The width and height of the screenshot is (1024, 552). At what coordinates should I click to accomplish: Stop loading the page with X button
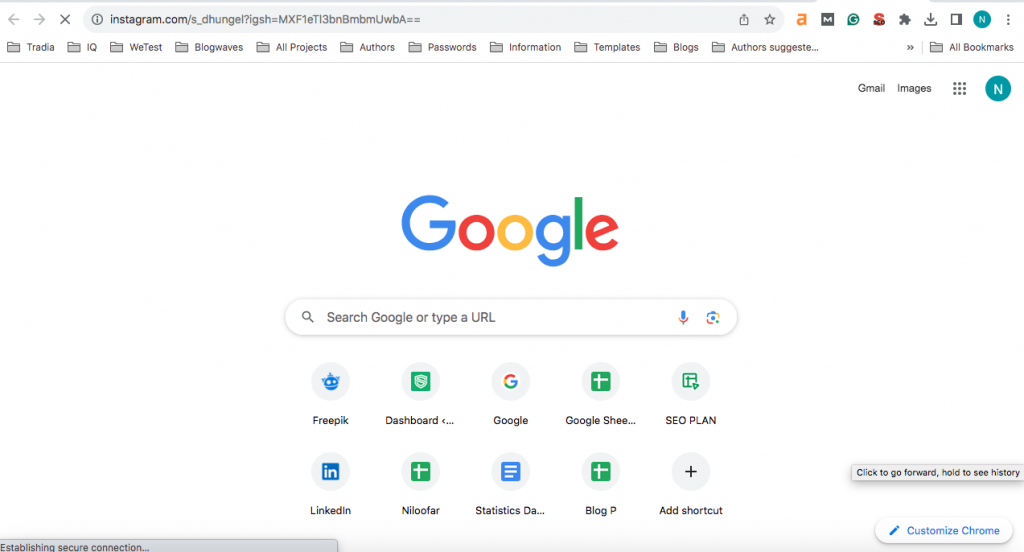65,20
